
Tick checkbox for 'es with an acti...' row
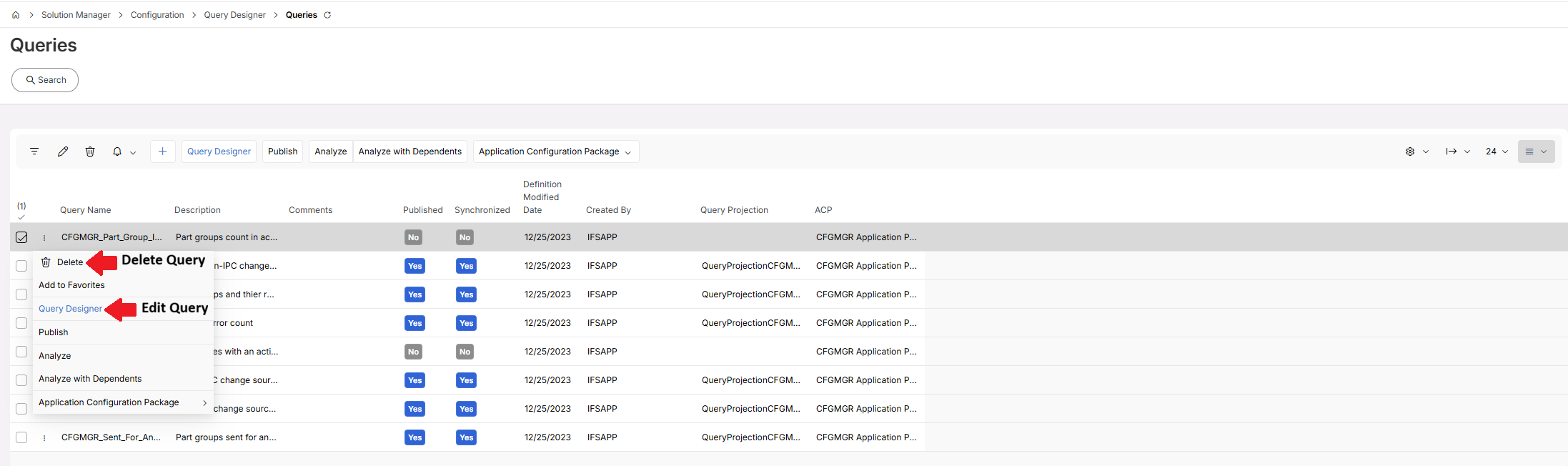point(21,352)
